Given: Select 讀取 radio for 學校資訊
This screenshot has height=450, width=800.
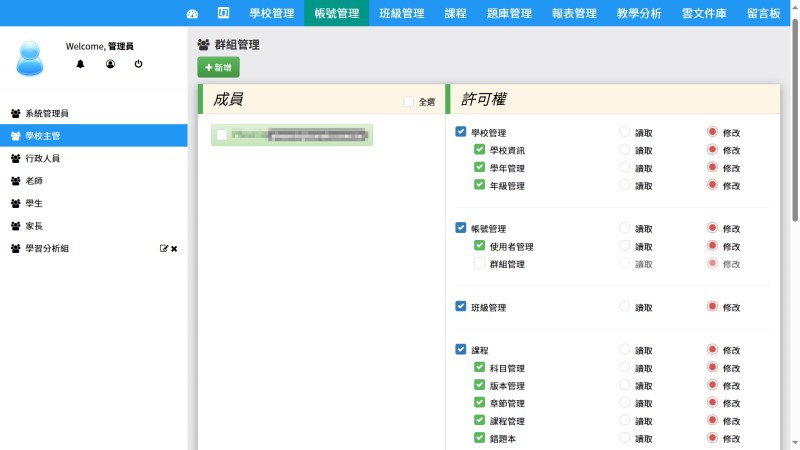Looking at the screenshot, I should click(x=625, y=150).
